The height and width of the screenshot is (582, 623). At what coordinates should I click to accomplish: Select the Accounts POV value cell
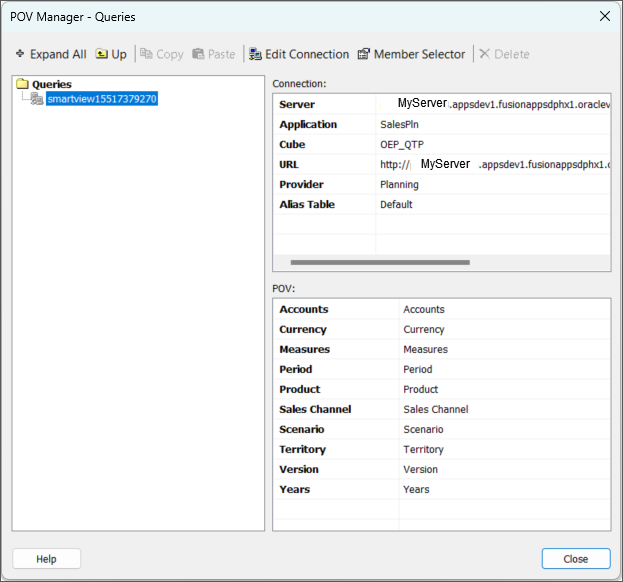[x=505, y=309]
